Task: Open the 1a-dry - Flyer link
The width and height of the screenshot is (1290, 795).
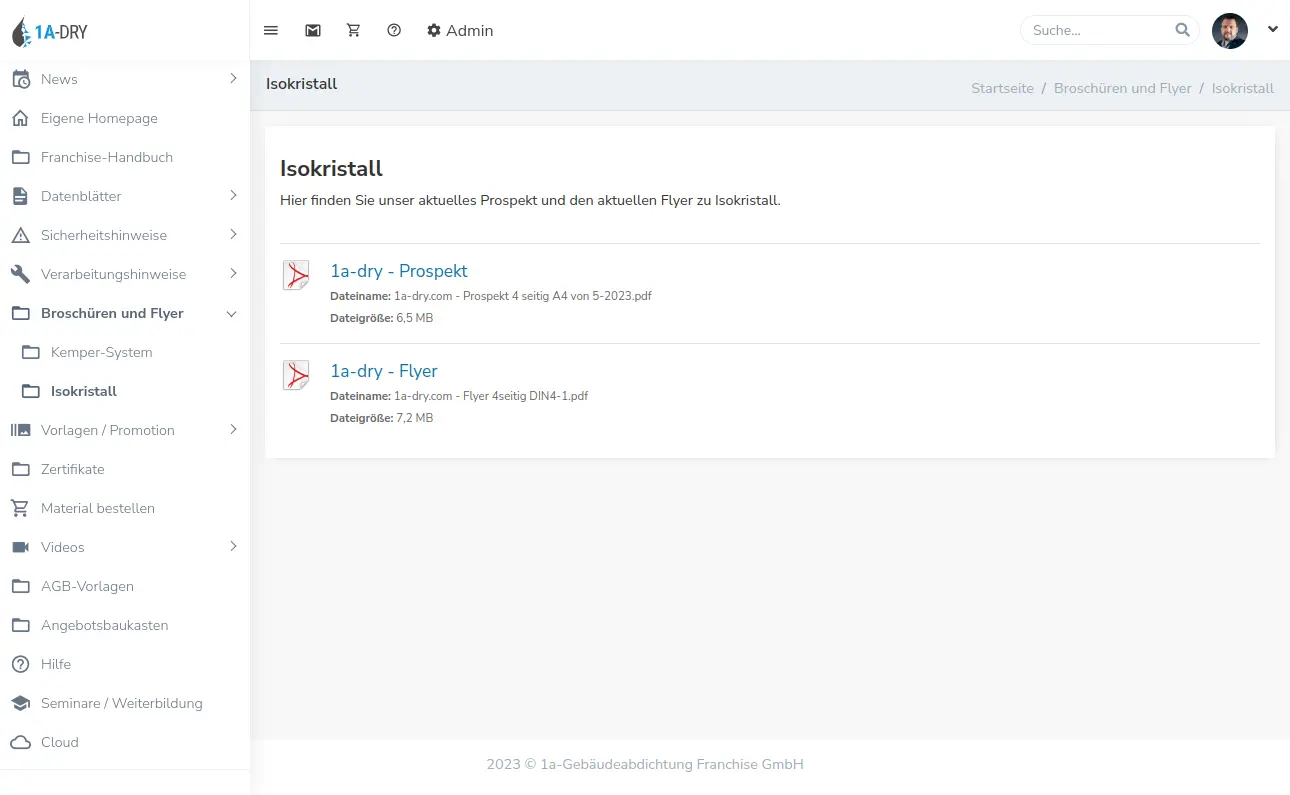Action: point(384,371)
